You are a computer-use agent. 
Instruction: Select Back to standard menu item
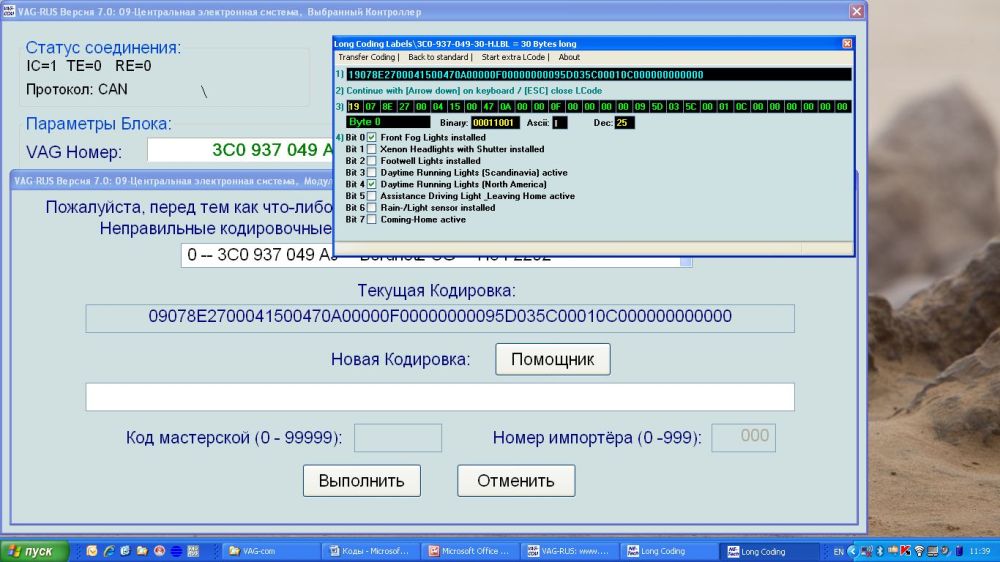[438, 57]
